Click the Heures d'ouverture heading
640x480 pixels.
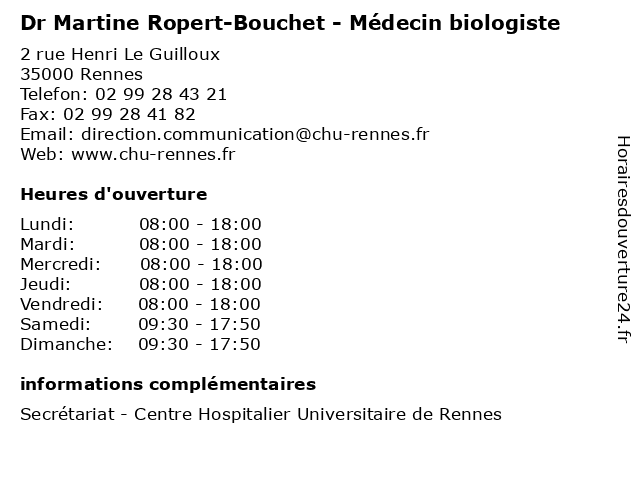pyautogui.click(x=113, y=194)
